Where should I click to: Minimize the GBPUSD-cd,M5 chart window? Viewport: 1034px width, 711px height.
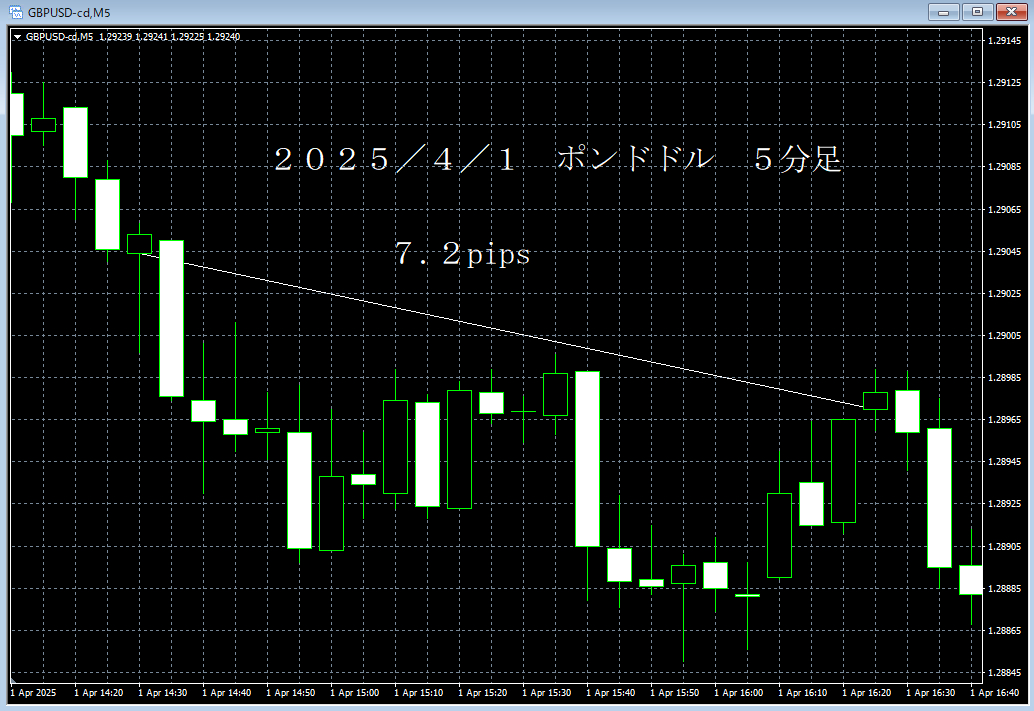[x=944, y=12]
